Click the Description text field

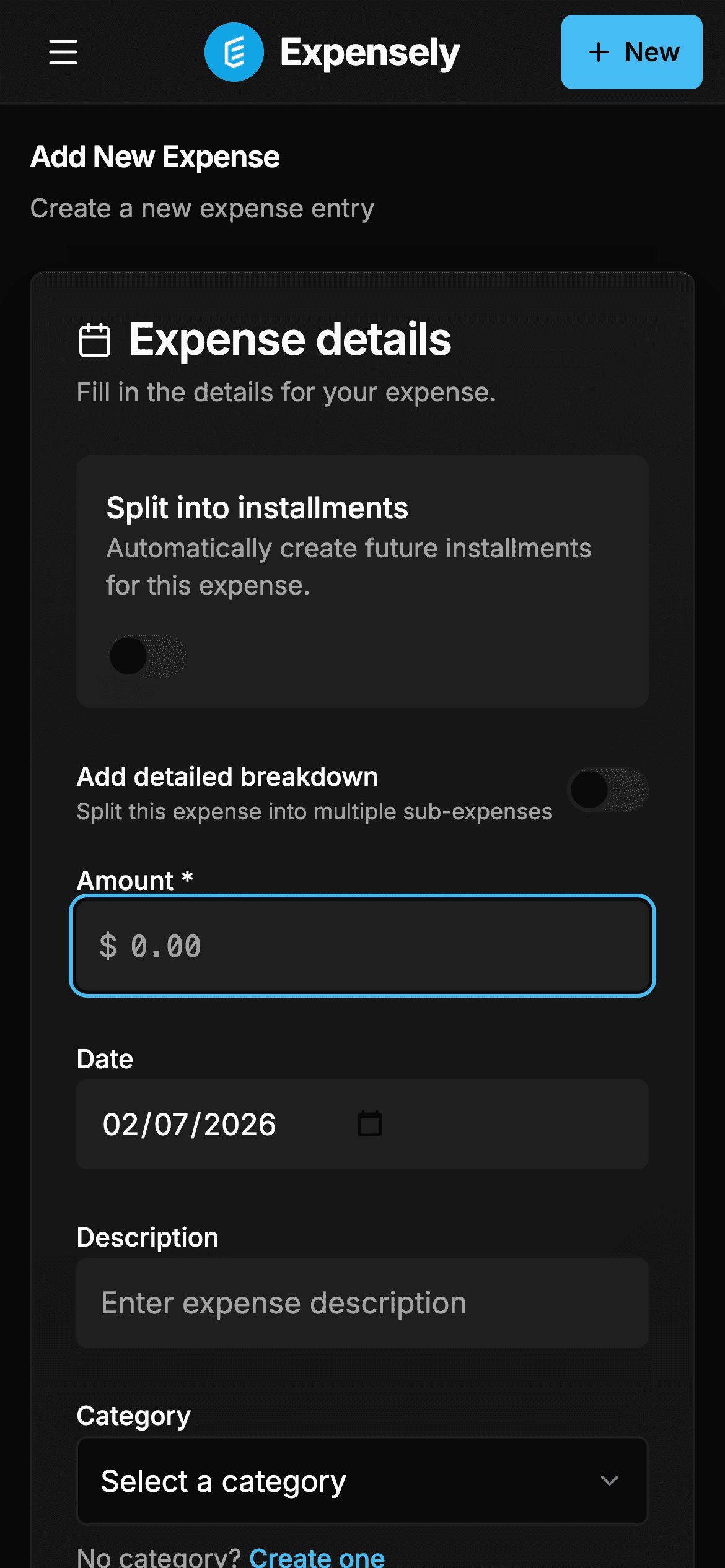tap(362, 1303)
